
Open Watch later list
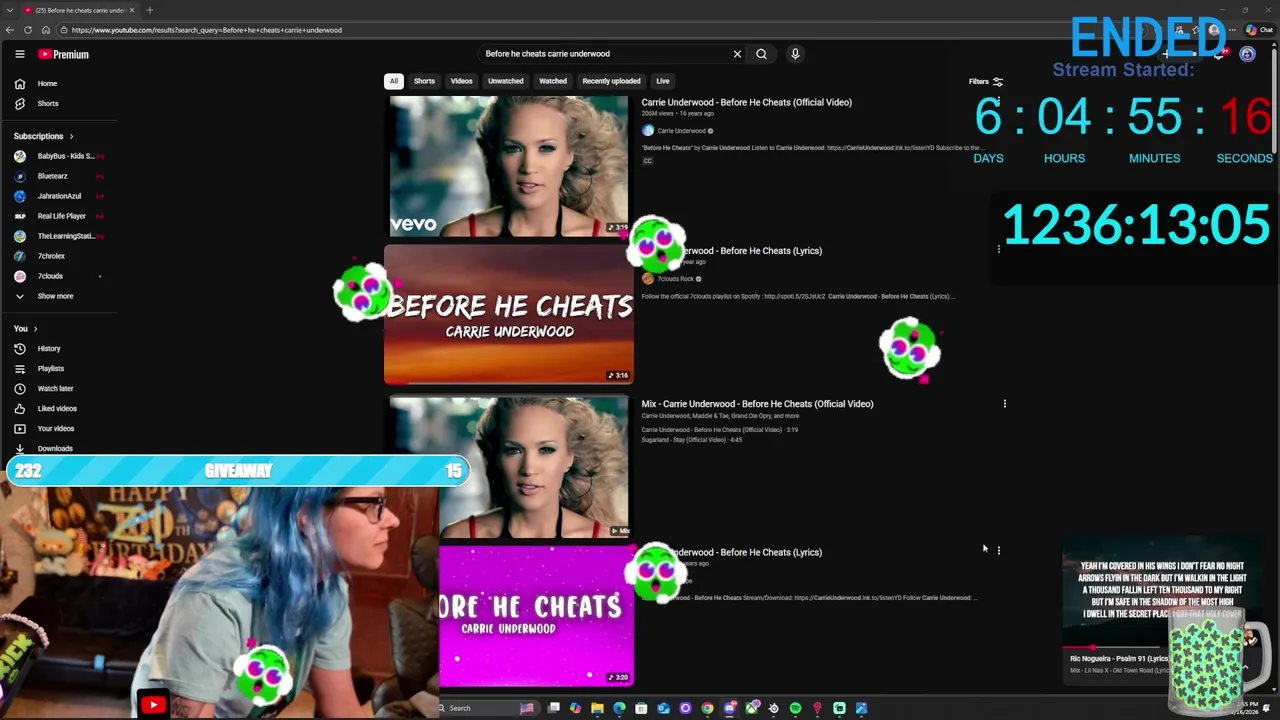pyautogui.click(x=55, y=389)
